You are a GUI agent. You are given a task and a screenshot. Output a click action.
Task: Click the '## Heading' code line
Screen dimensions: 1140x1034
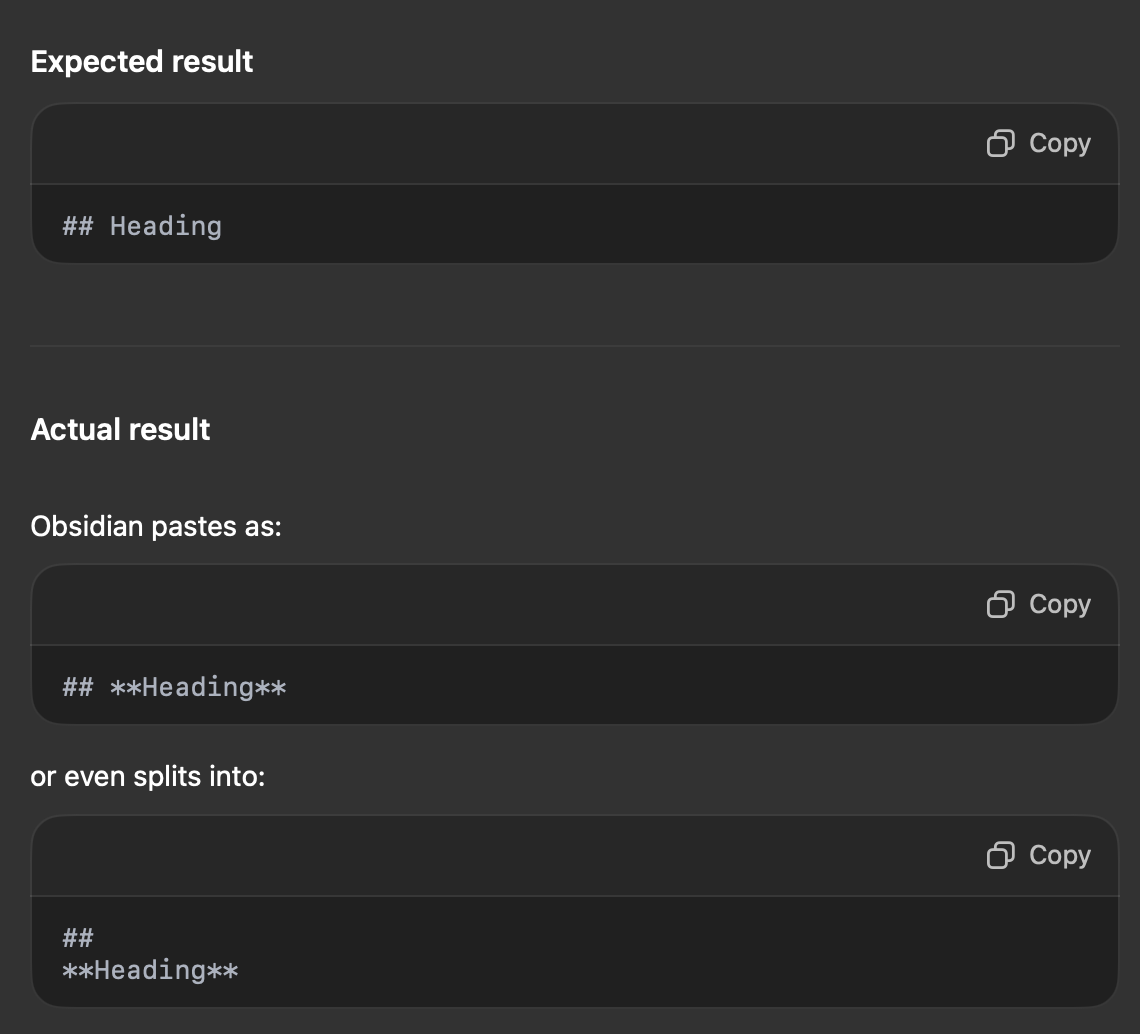(142, 226)
